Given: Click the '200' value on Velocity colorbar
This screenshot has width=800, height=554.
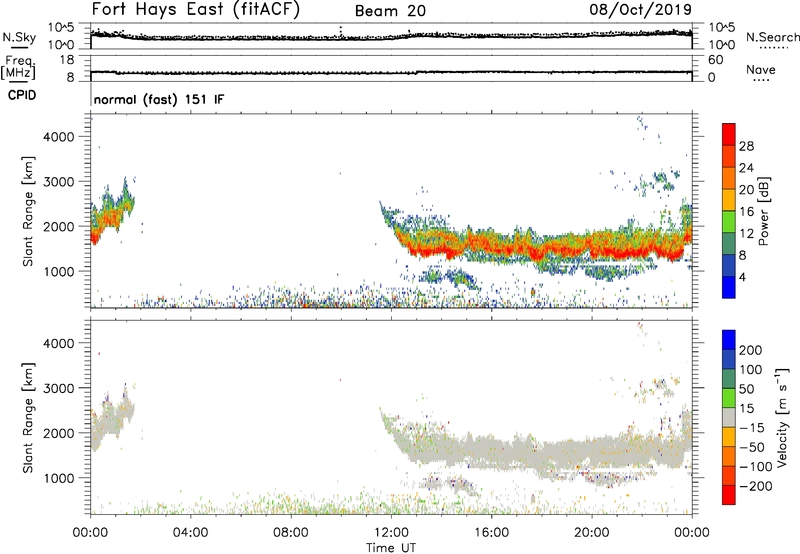Looking at the screenshot, I should coord(751,350).
